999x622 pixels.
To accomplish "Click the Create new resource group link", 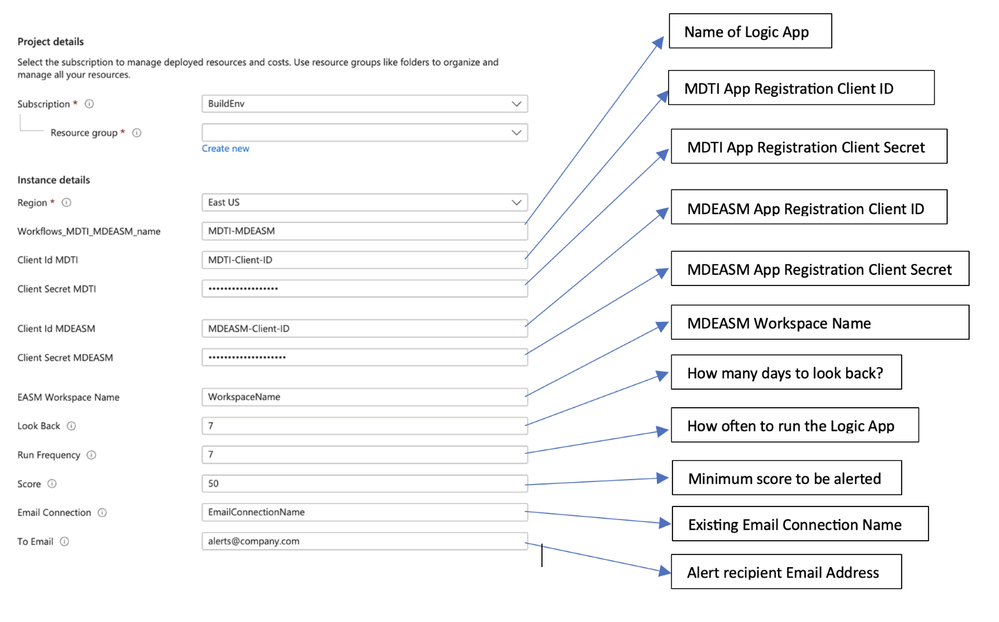I will pyautogui.click(x=226, y=148).
